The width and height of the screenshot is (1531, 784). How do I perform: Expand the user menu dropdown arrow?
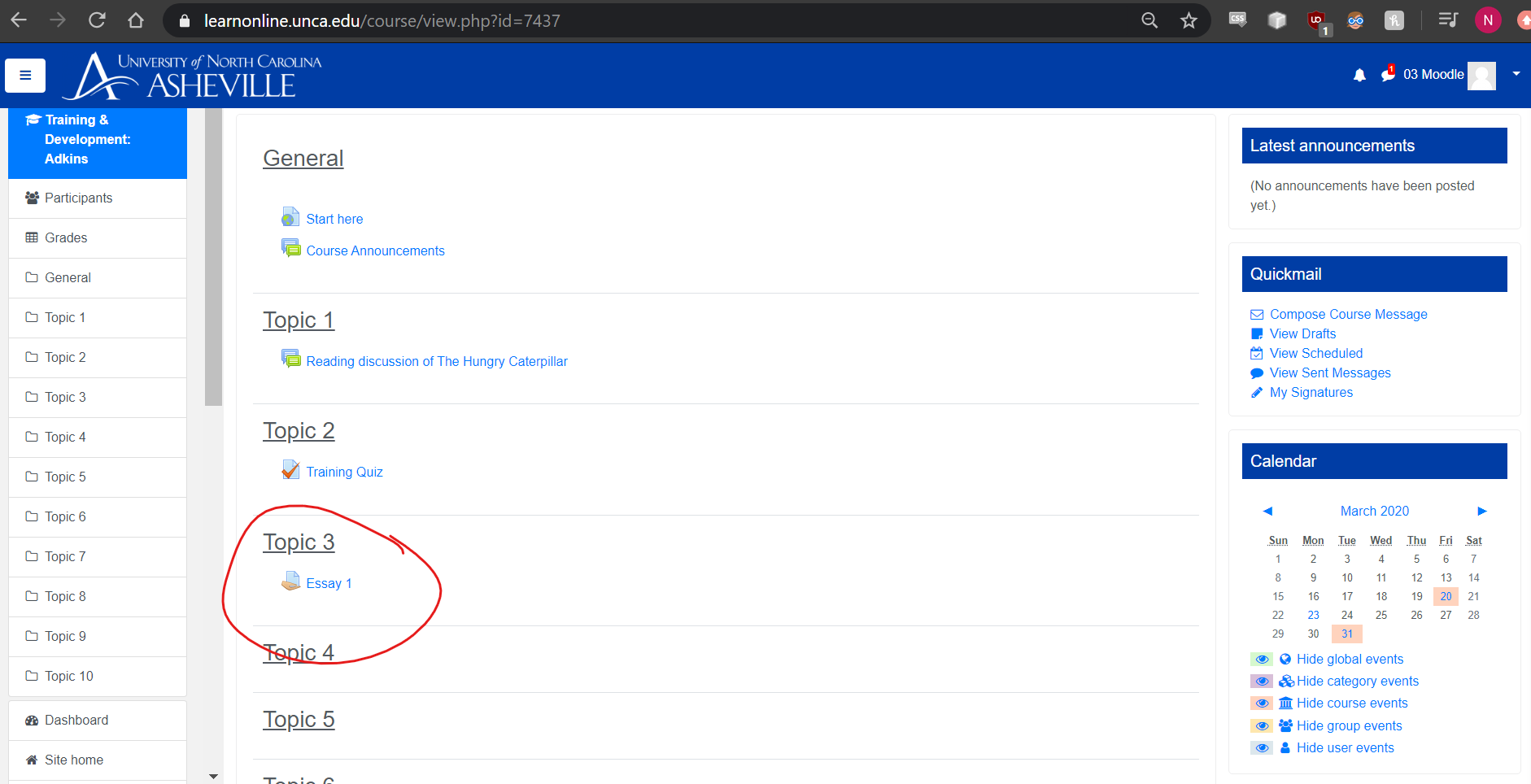coord(1516,74)
